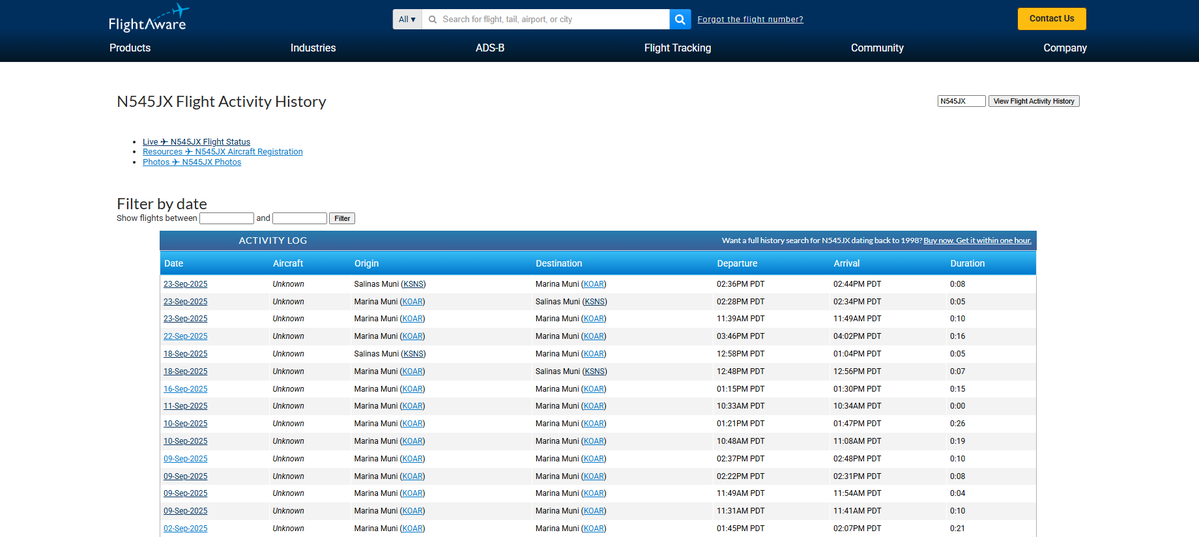Click the Destination column header

click(559, 263)
